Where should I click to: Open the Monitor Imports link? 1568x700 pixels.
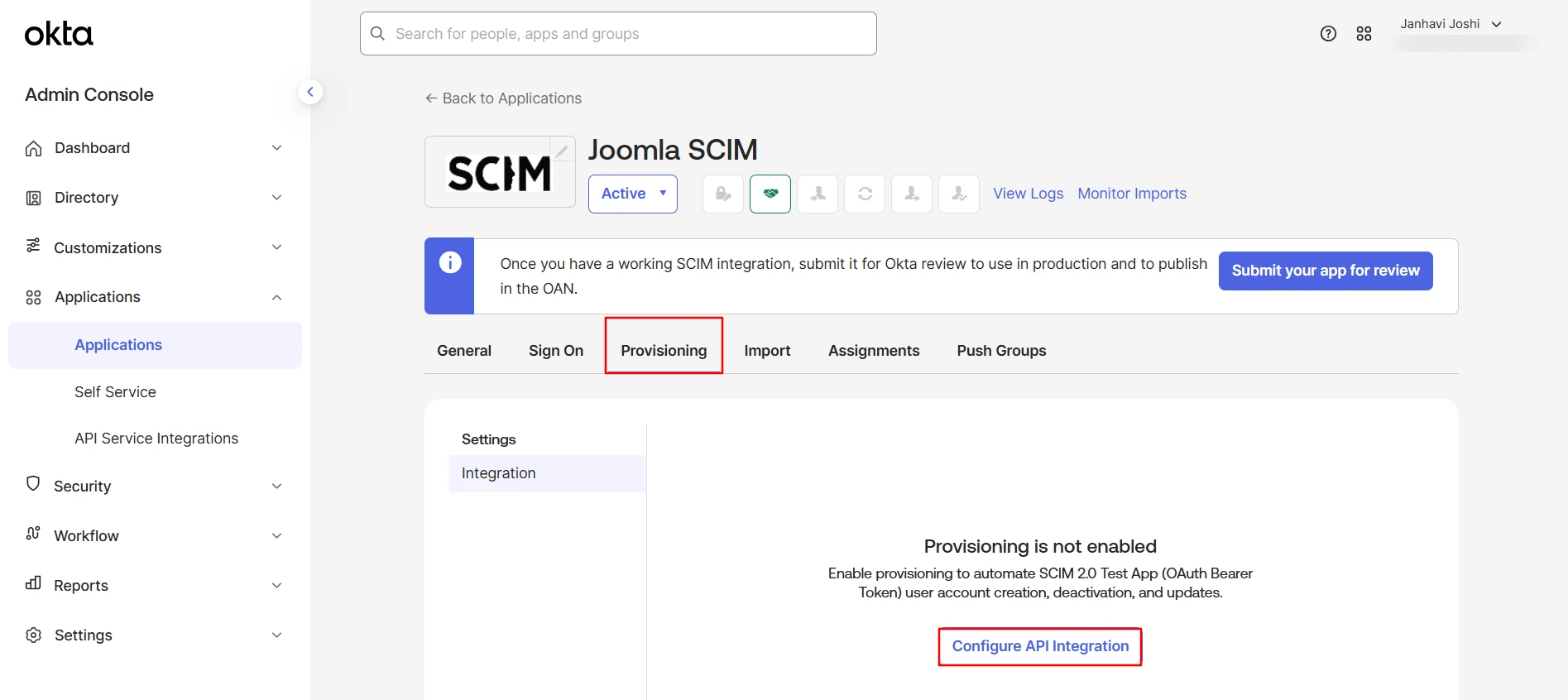[1132, 194]
